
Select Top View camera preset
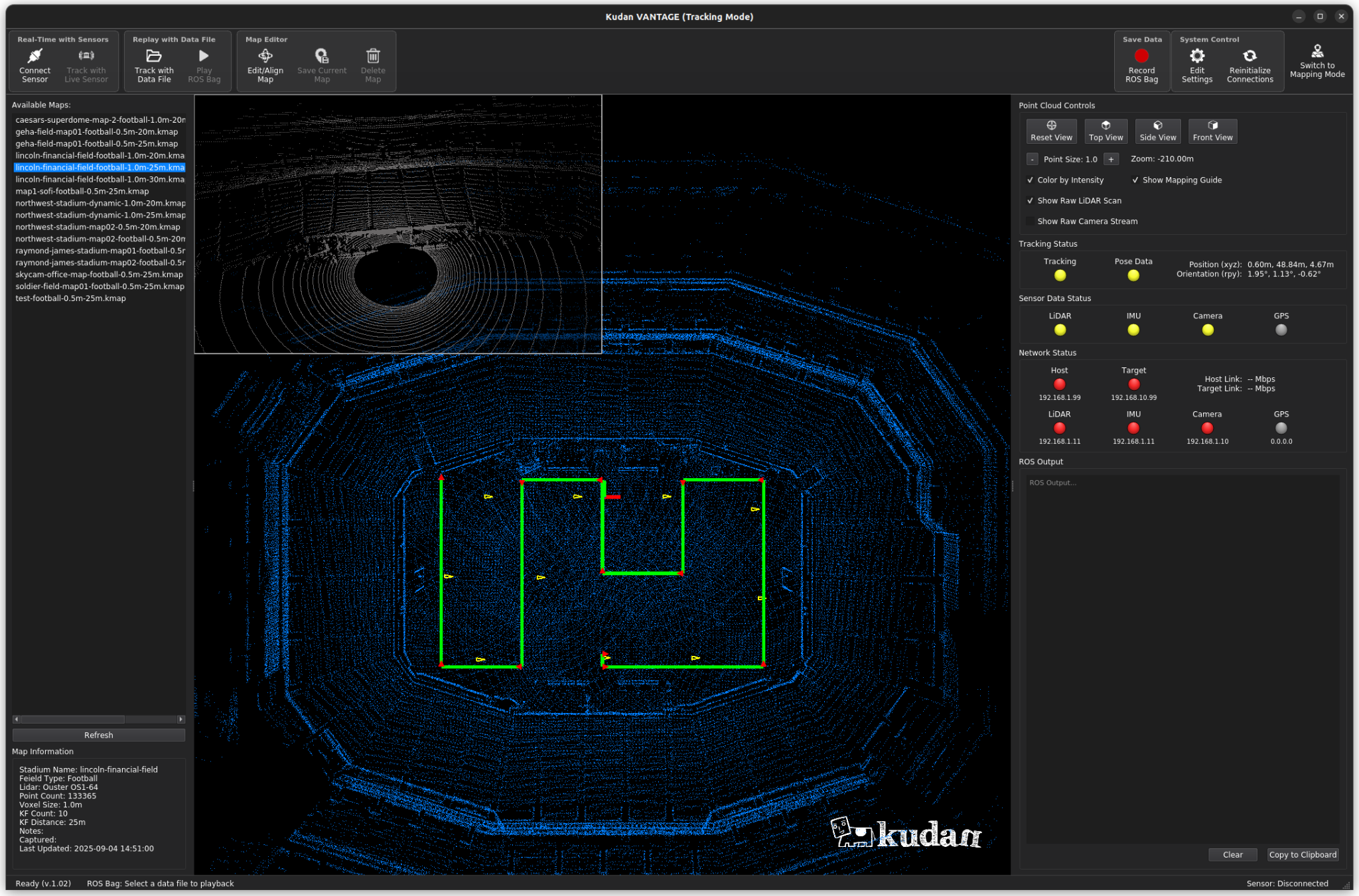(1106, 131)
